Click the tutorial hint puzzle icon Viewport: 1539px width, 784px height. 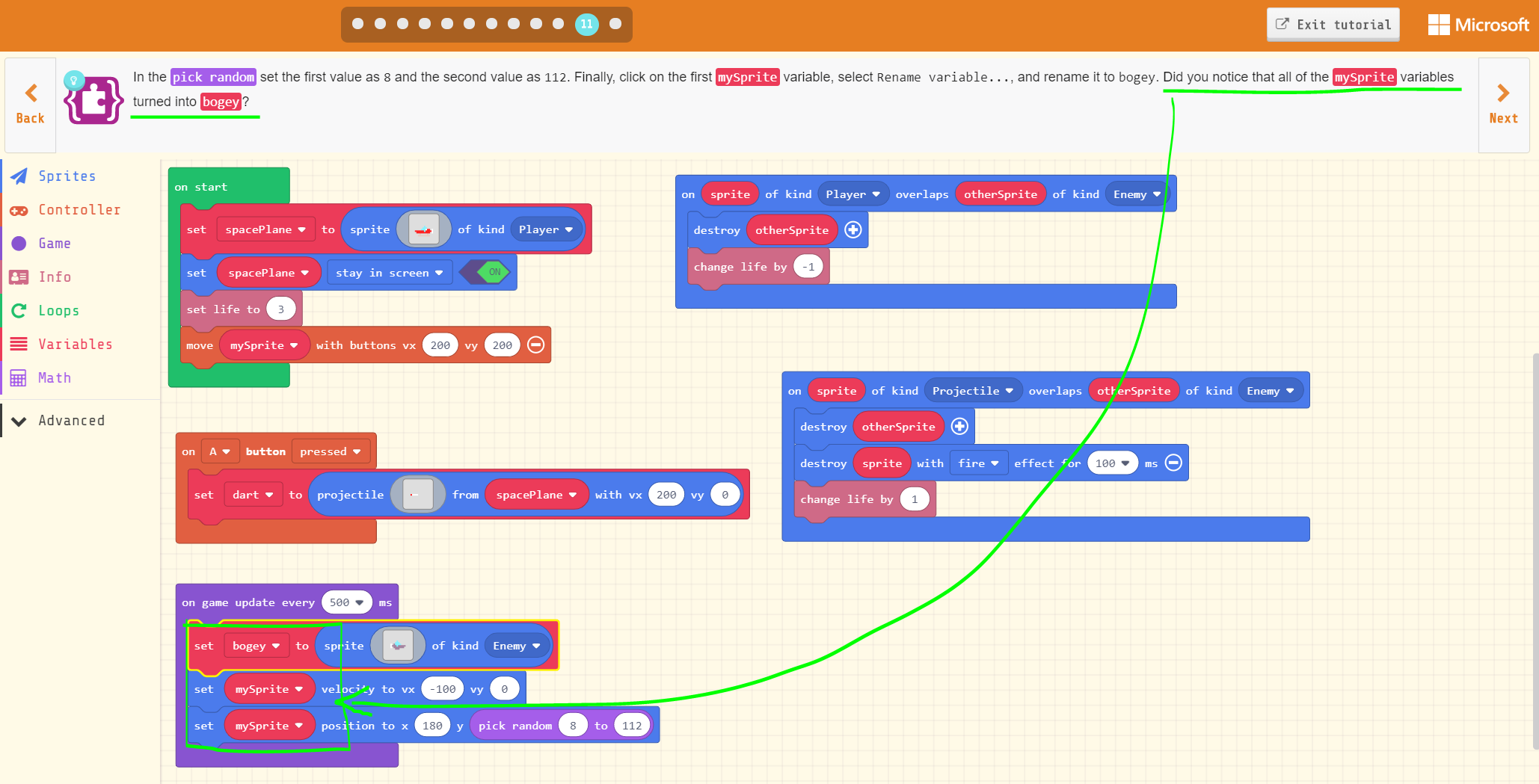pos(93,99)
